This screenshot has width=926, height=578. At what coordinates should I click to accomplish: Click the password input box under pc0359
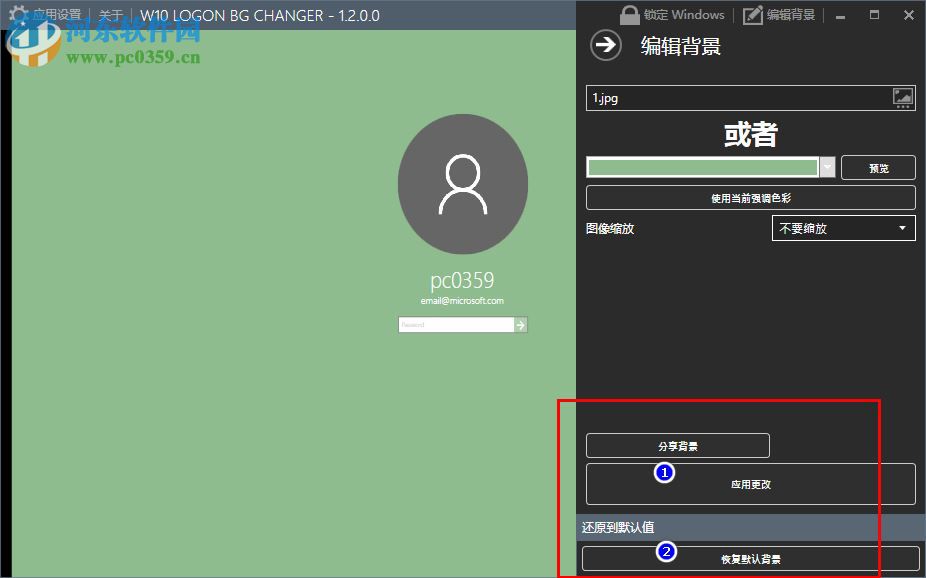455,324
